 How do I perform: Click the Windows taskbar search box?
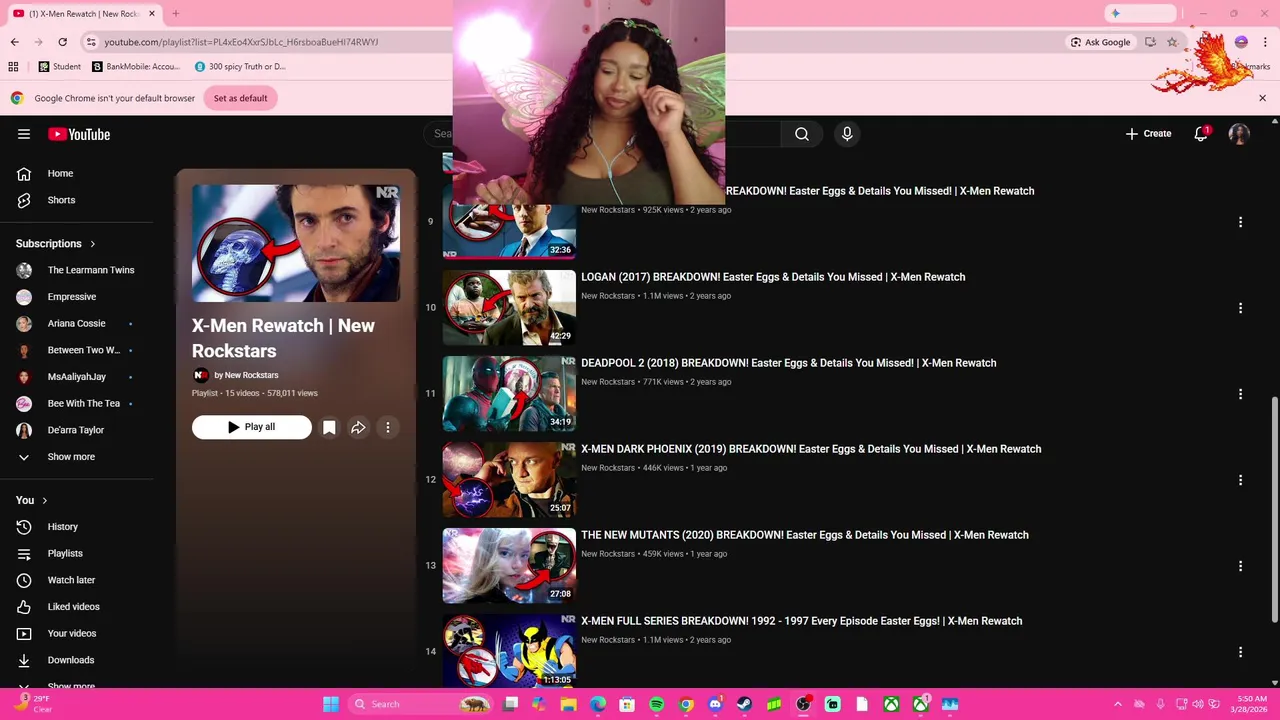click(x=420, y=704)
